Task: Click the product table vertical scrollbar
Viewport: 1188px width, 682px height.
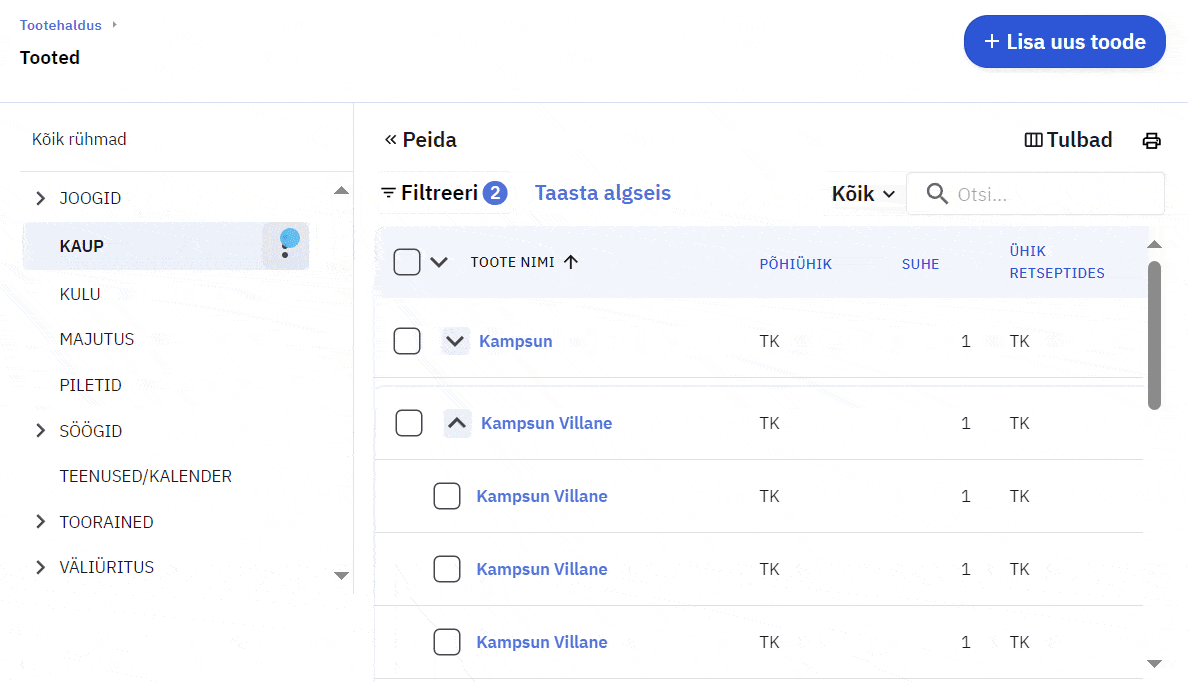Action: pos(1154,335)
